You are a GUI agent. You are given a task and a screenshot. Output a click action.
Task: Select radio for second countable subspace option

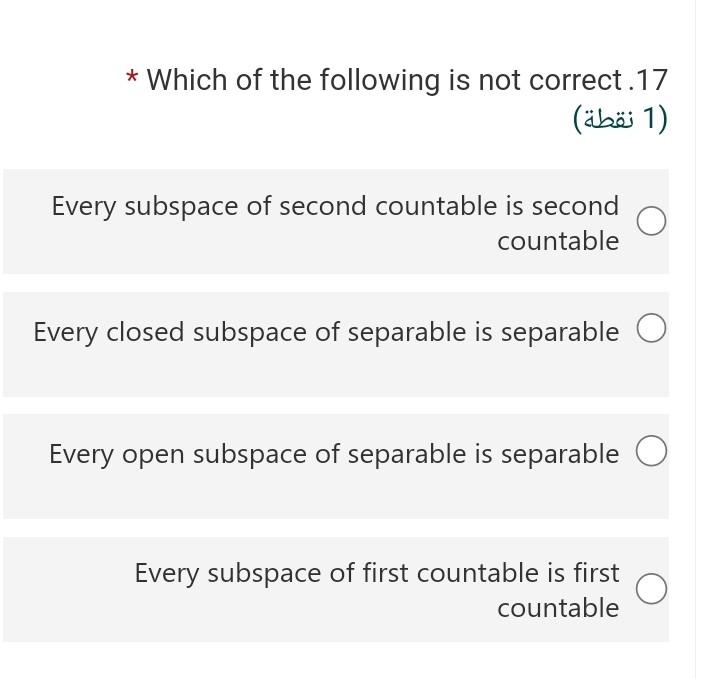click(x=651, y=221)
